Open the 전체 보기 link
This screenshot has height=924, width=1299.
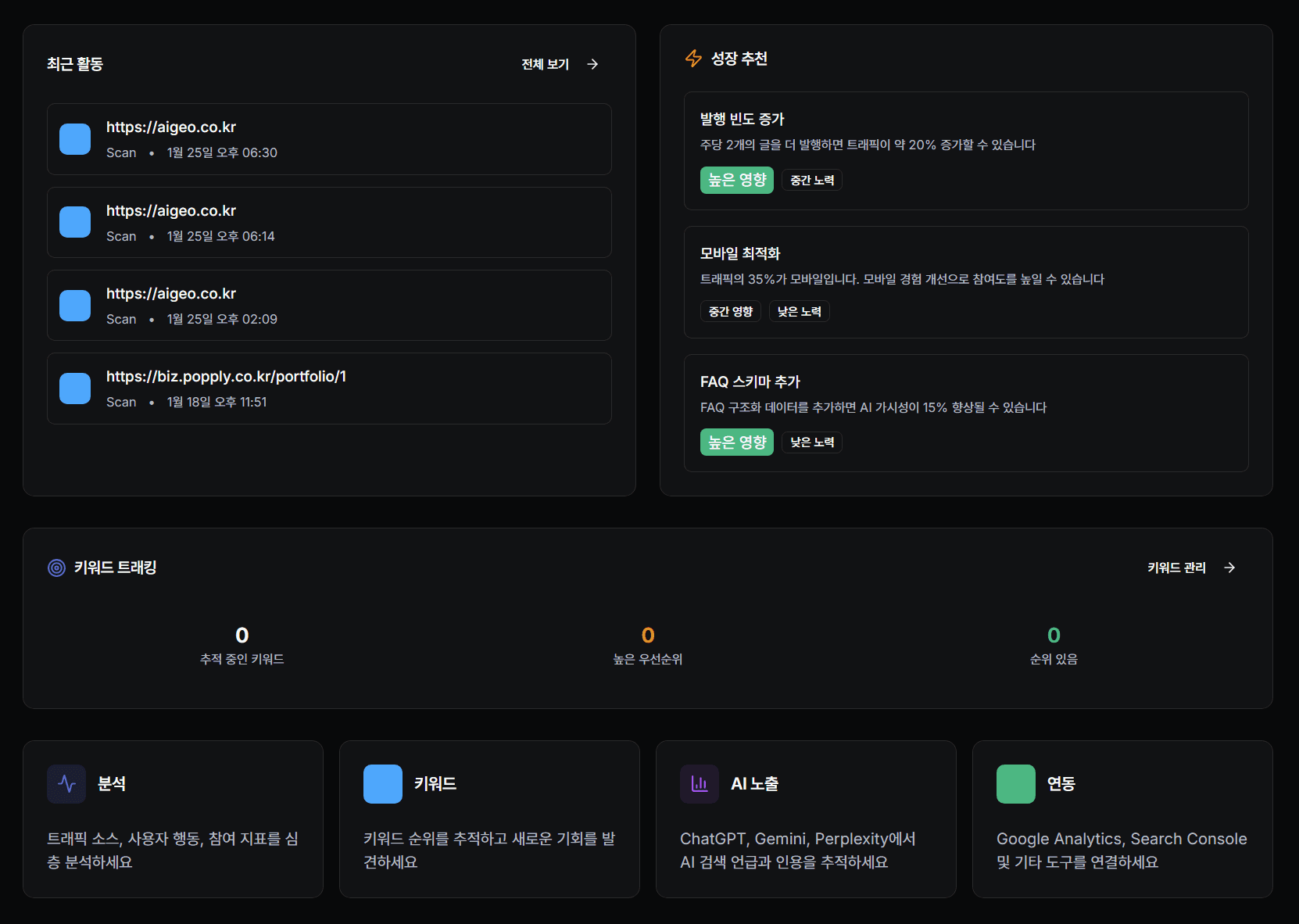[545, 64]
